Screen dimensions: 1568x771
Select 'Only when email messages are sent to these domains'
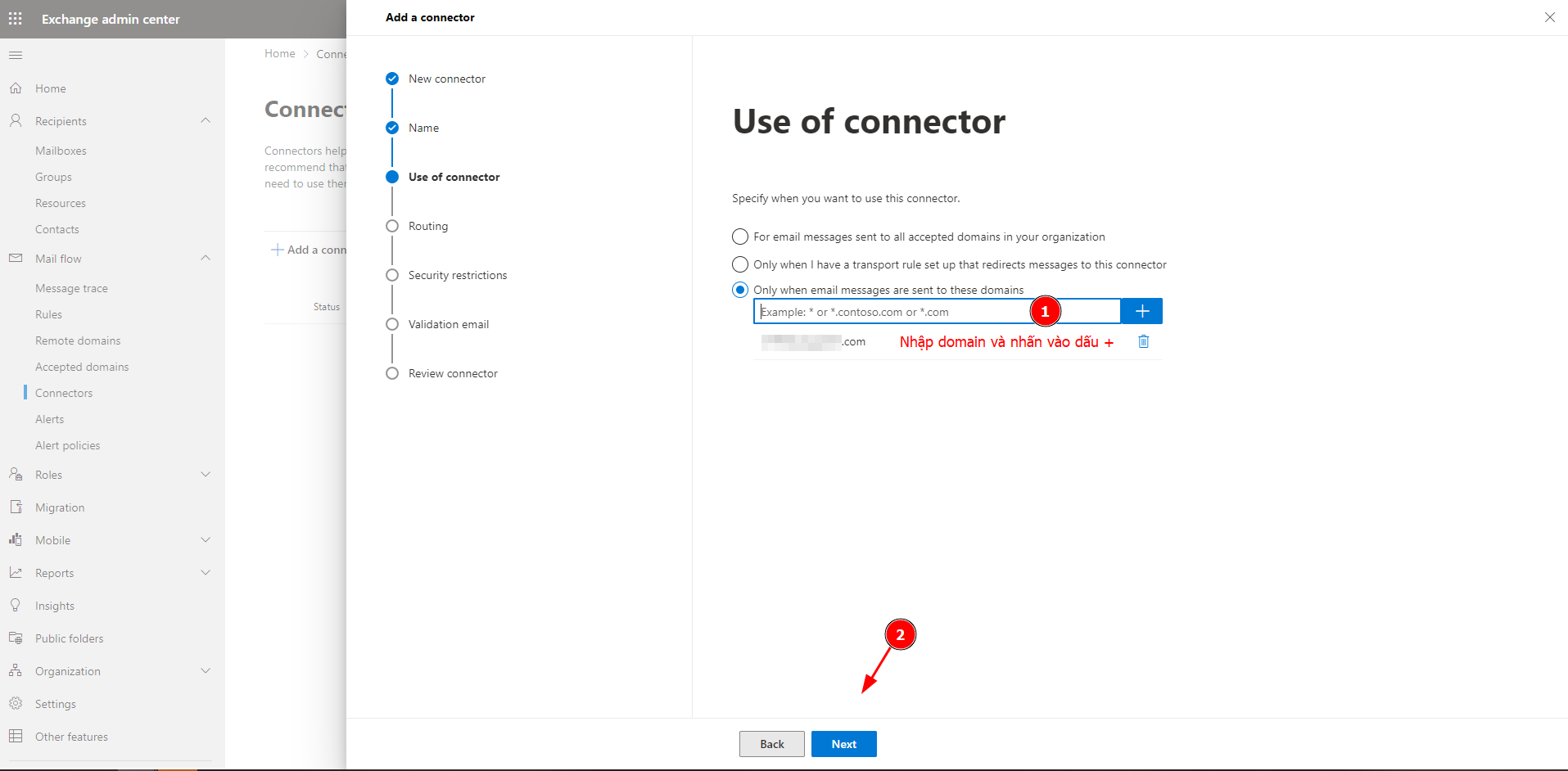(x=740, y=290)
